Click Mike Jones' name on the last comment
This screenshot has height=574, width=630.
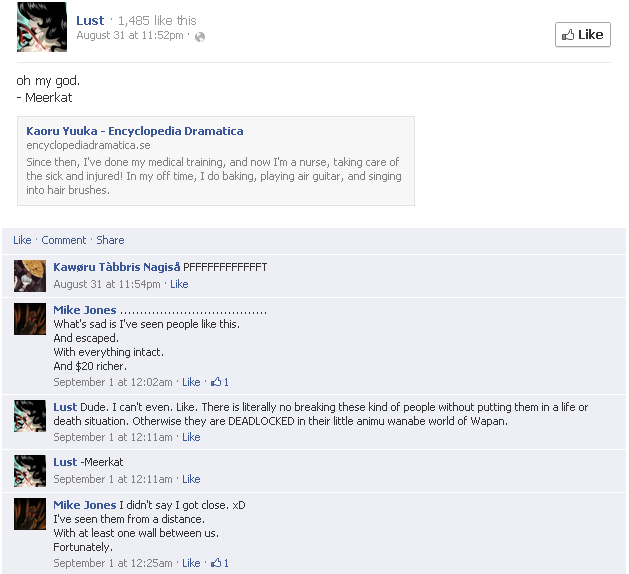tap(85, 505)
